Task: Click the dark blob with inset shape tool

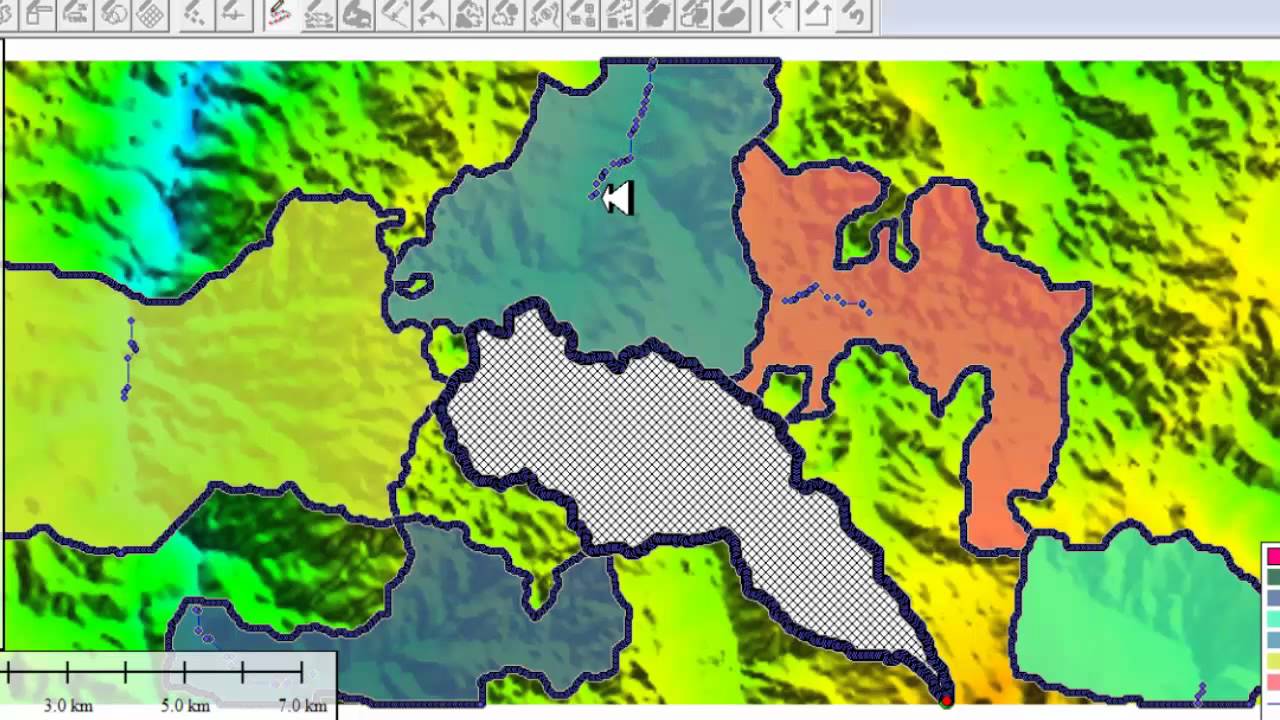Action: click(356, 14)
